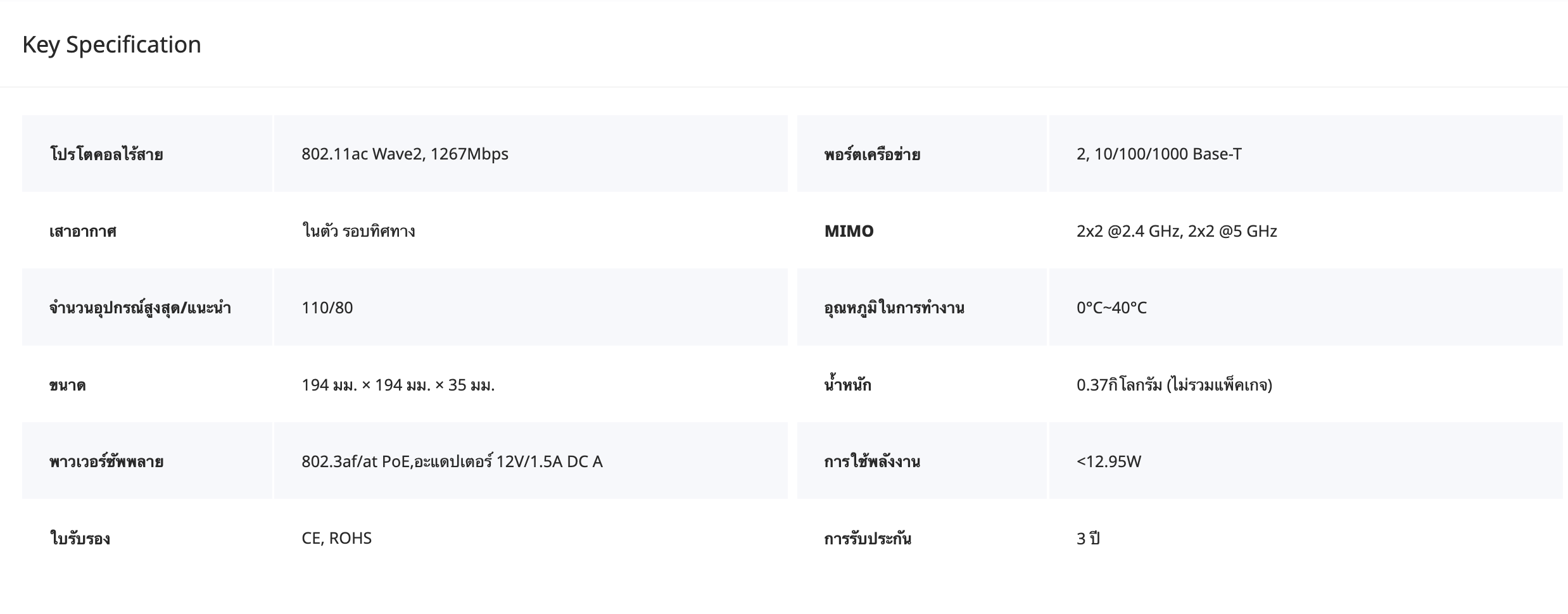Click the 3 ปี warranty value

coord(1088,538)
